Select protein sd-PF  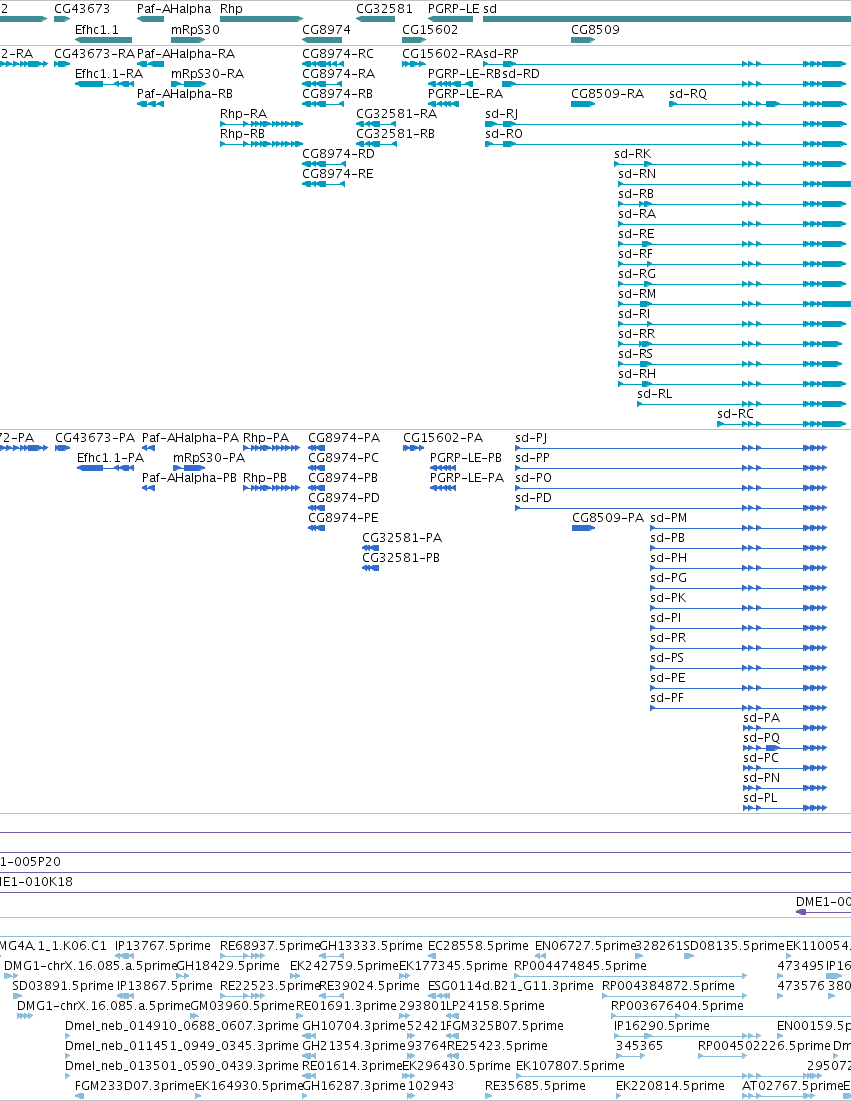coord(667,698)
